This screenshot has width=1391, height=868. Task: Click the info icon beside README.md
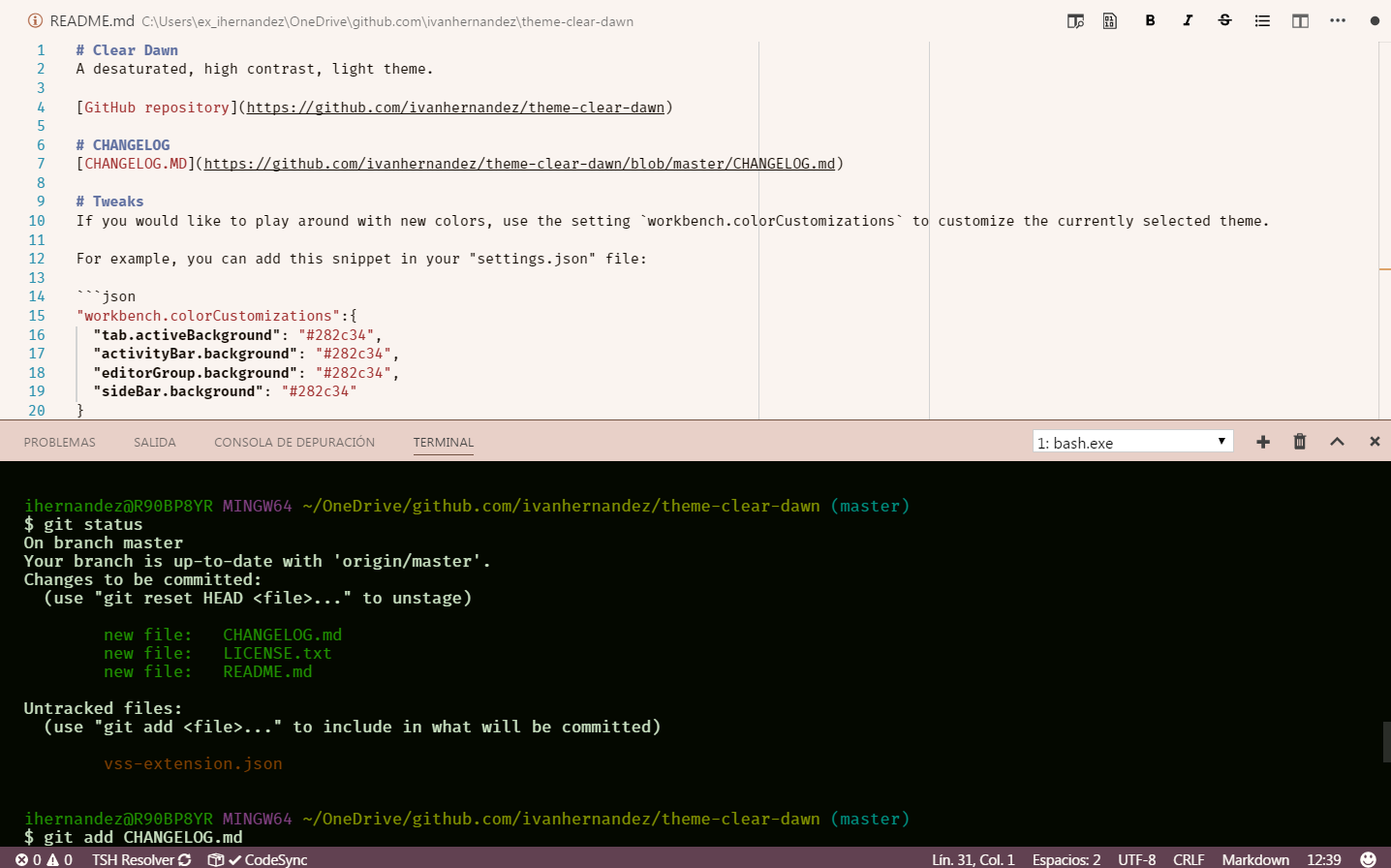click(x=35, y=20)
